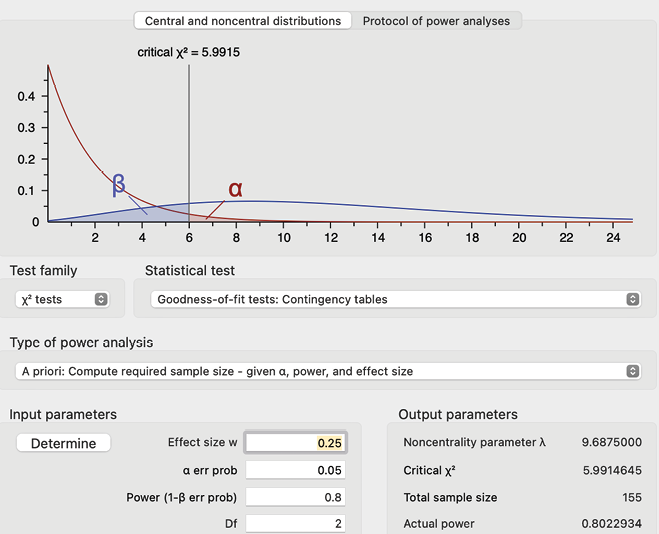
Task: Click the red α label in the plot
Action: [x=236, y=189]
